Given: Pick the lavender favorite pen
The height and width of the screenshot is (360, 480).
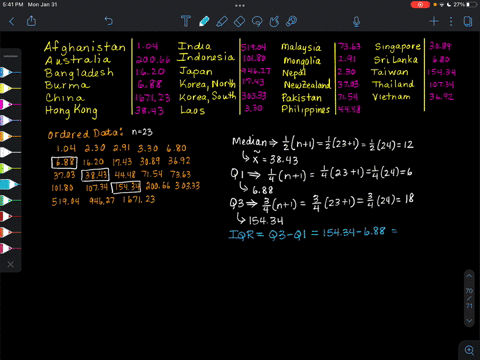Looking at the screenshot, I should (x=10, y=120).
